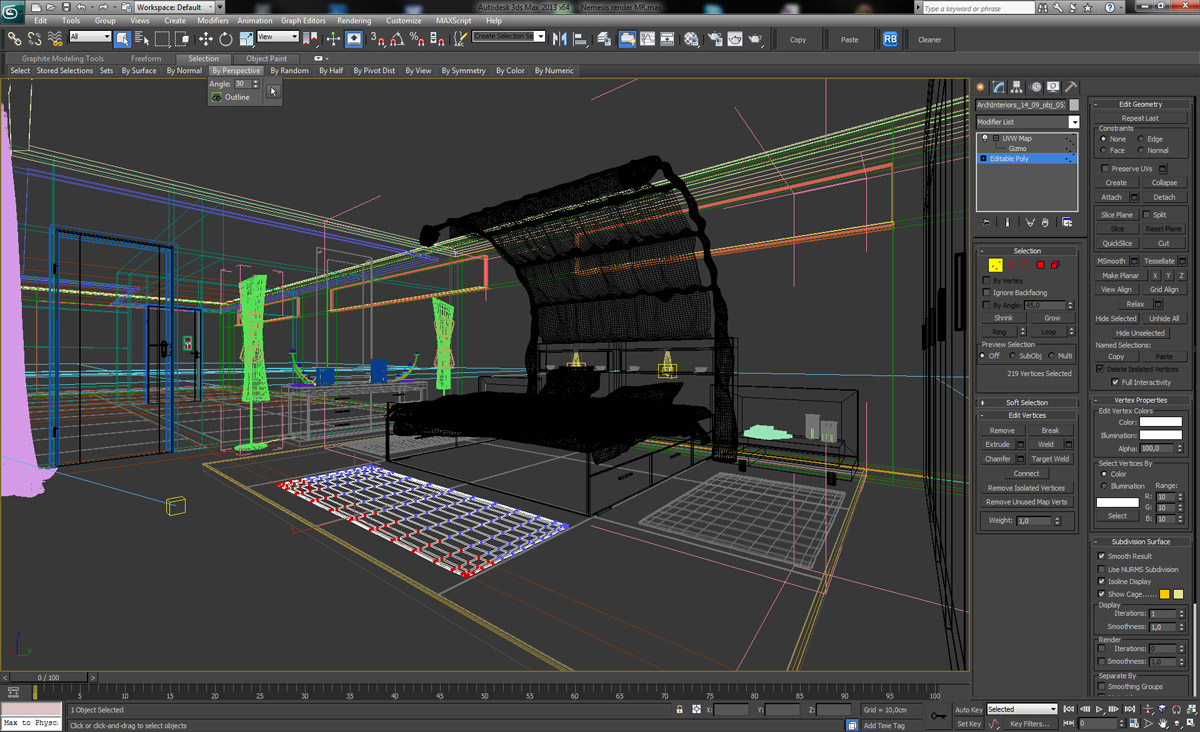Viewport: 1200px width, 732px height.
Task: Click the white vertex Color swatch
Action: point(1160,423)
